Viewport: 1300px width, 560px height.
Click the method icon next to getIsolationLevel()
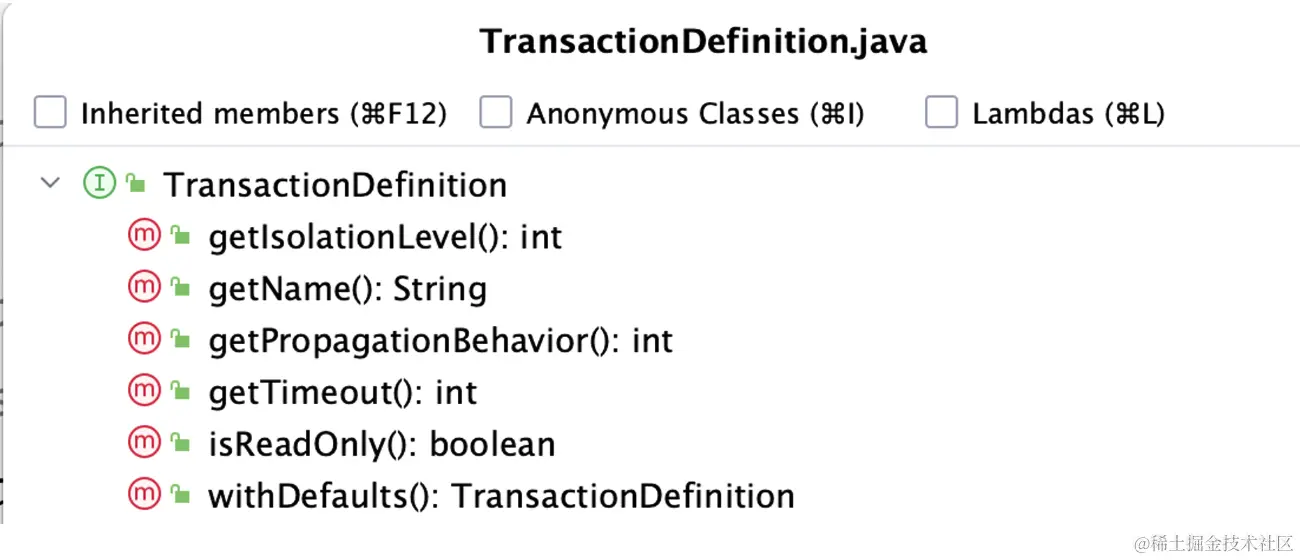pyautogui.click(x=145, y=236)
